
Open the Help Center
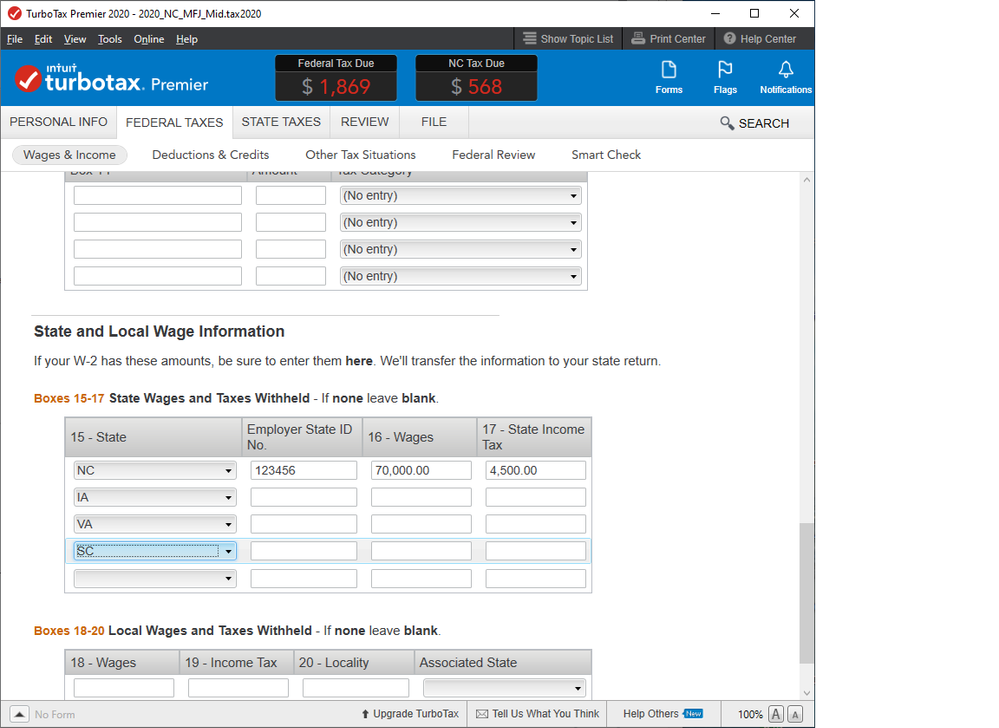(759, 39)
